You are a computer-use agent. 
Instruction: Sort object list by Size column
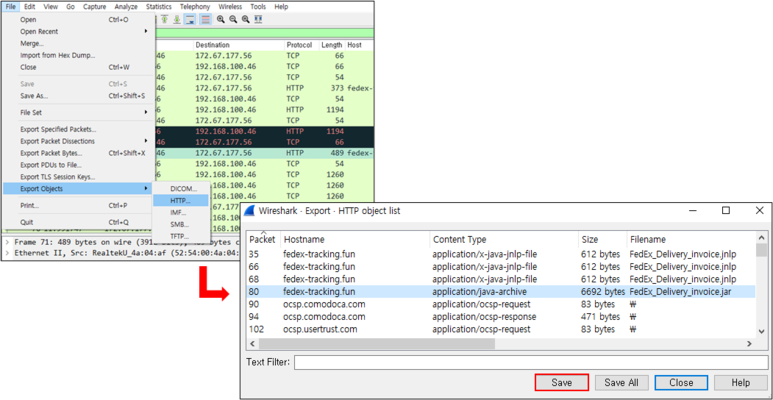602,239
